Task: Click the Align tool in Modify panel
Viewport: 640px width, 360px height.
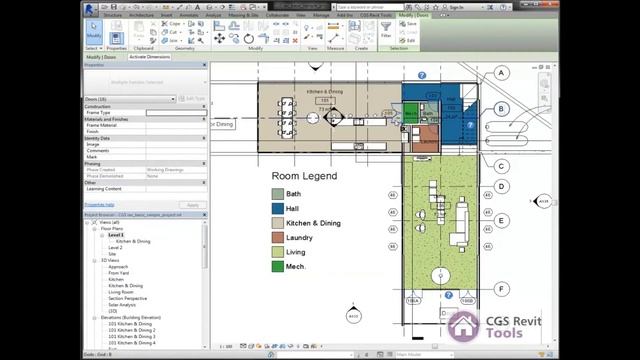Action: [x=219, y=26]
